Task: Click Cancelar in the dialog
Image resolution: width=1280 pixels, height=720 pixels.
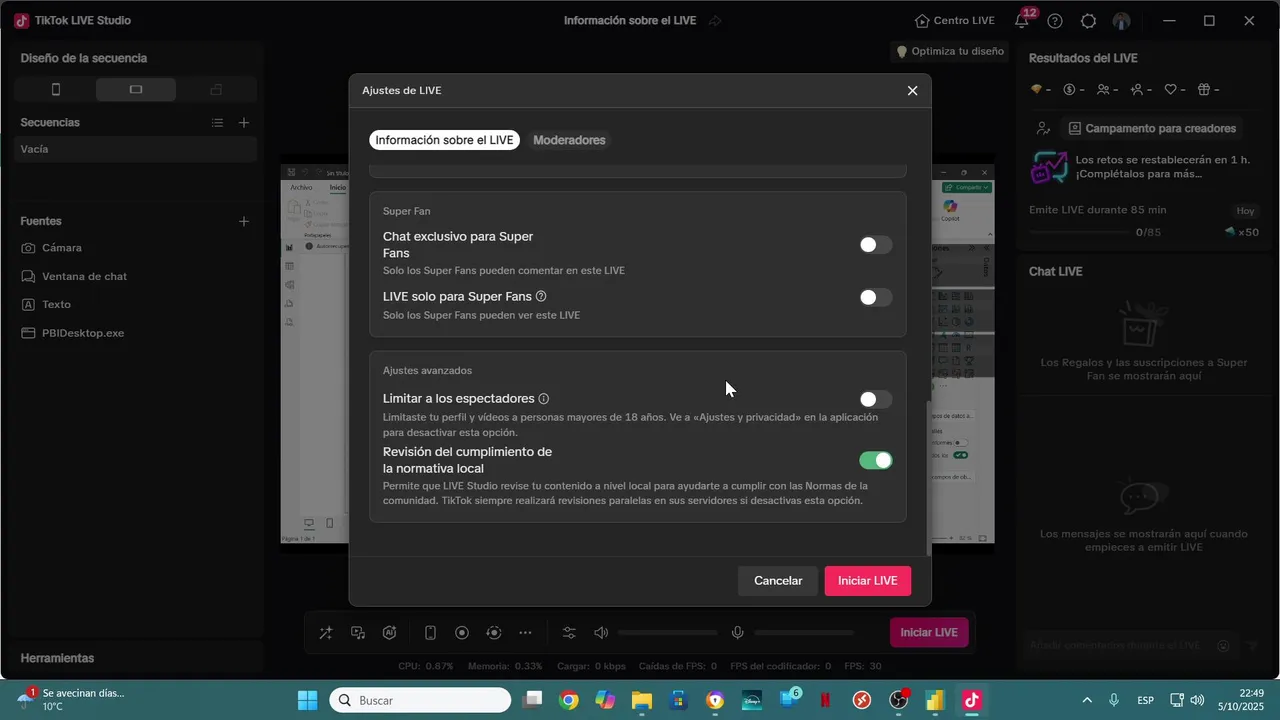Action: (778, 581)
